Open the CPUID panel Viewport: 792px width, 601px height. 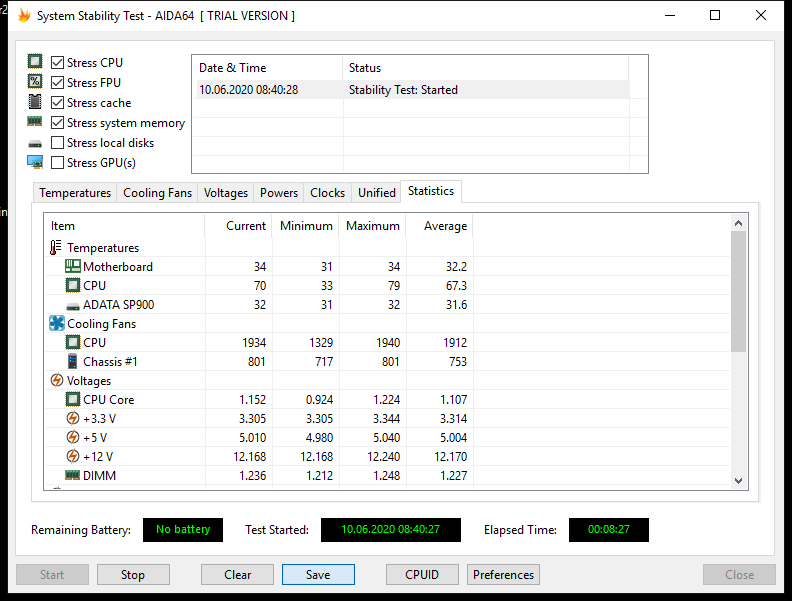tap(422, 575)
